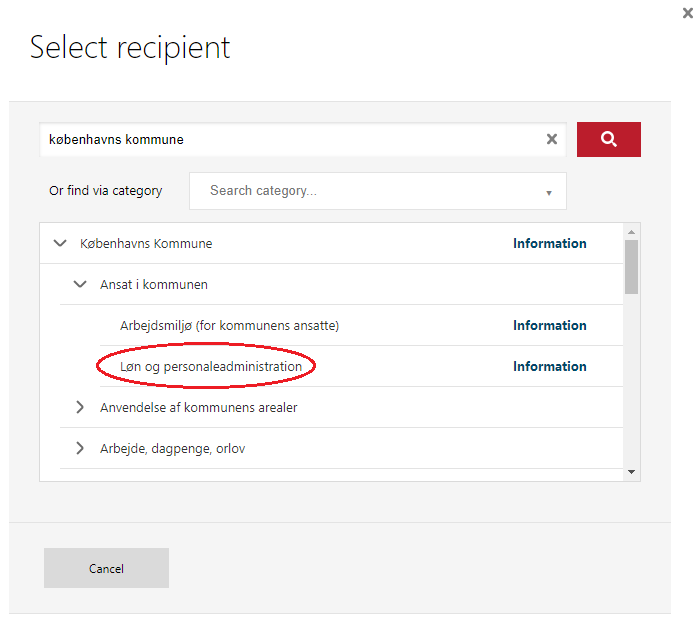Clear the københavns kommune search text
The image size is (698, 617).
(x=552, y=139)
